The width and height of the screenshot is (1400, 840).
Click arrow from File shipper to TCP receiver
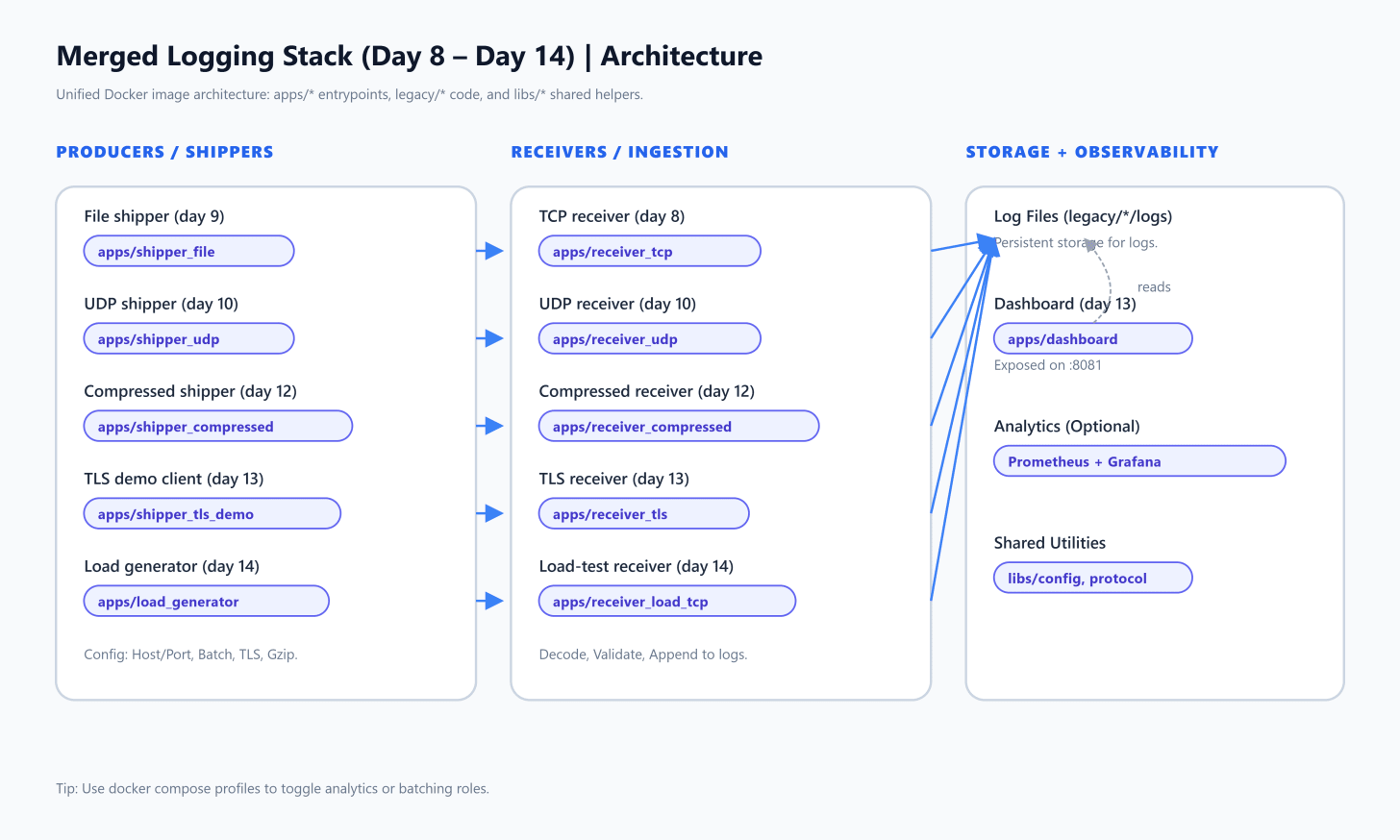tap(490, 251)
